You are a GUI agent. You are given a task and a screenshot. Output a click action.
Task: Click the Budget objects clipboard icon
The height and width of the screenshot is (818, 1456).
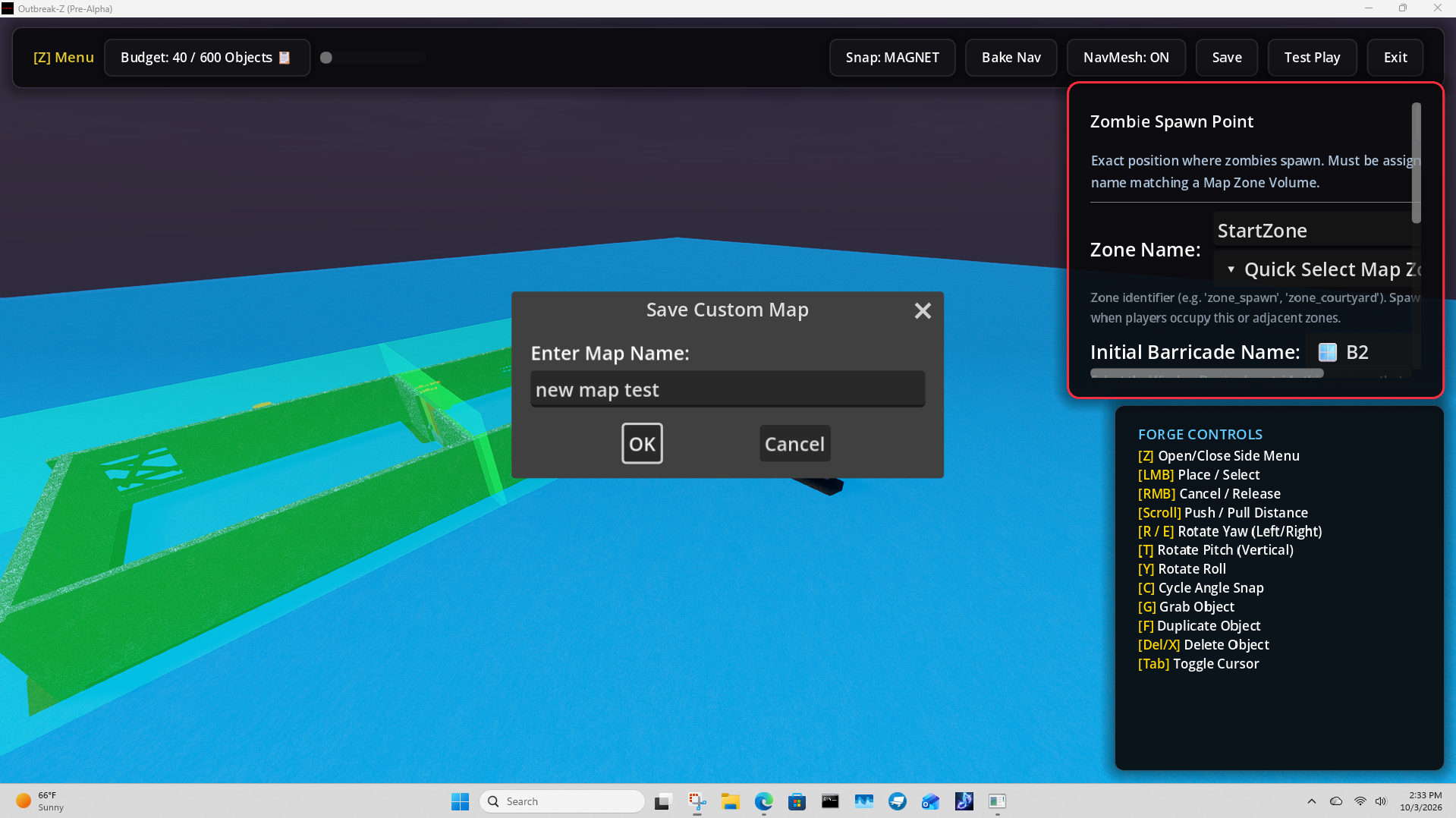[x=285, y=58]
